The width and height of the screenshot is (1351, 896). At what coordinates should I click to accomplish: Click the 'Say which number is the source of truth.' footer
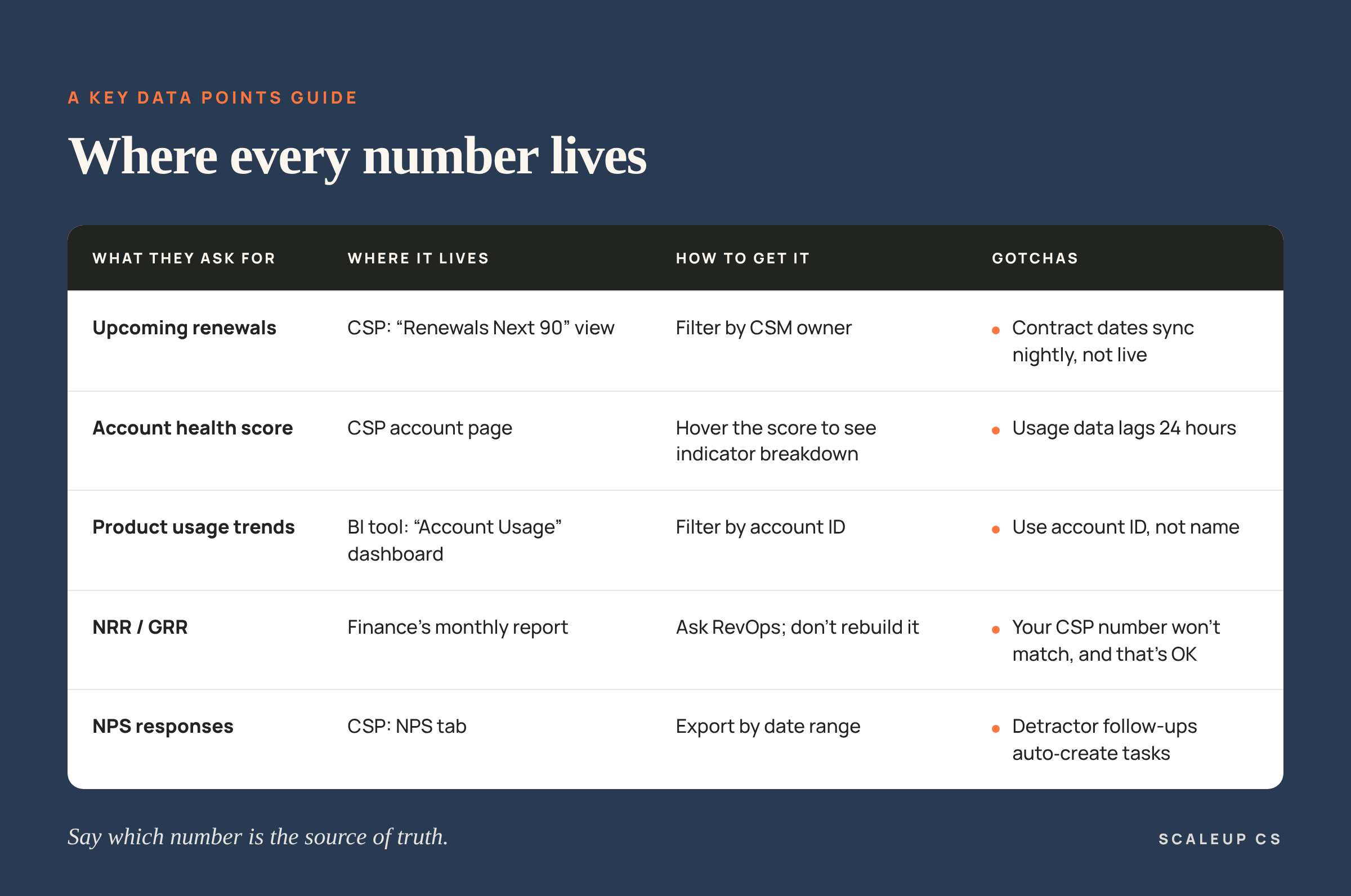[x=258, y=837]
